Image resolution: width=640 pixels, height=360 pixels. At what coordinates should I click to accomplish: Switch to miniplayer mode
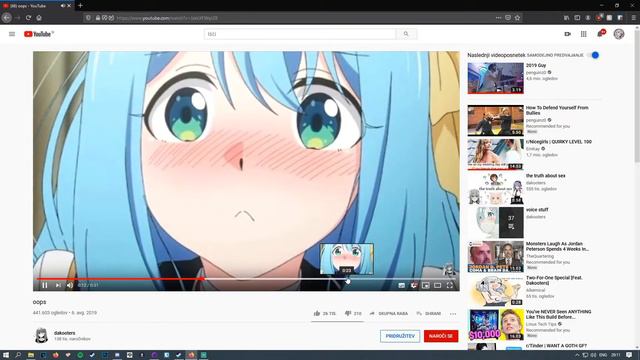pyautogui.click(x=426, y=285)
